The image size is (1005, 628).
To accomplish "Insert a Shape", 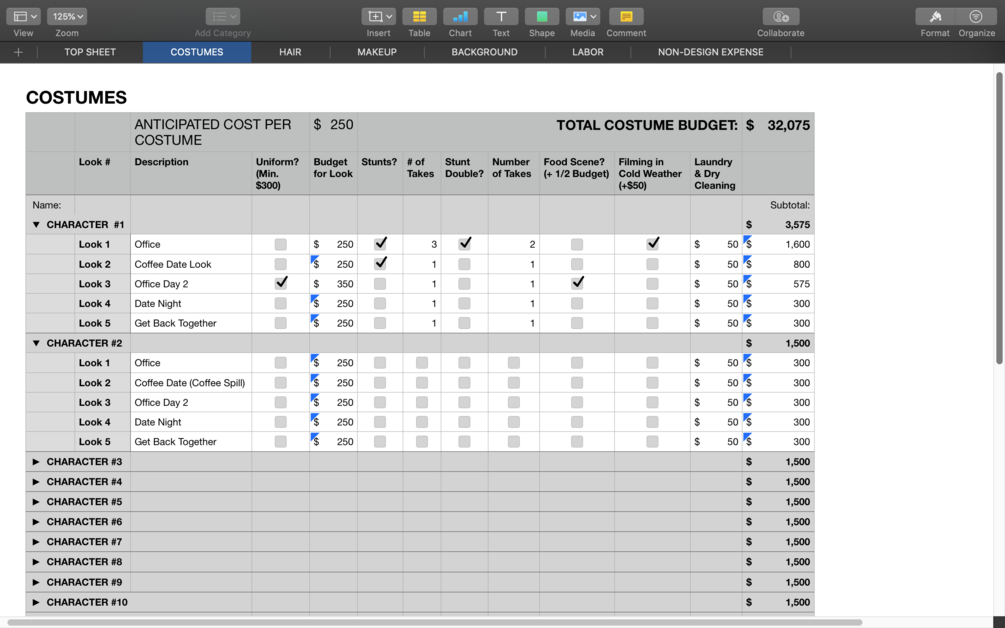I will [542, 16].
